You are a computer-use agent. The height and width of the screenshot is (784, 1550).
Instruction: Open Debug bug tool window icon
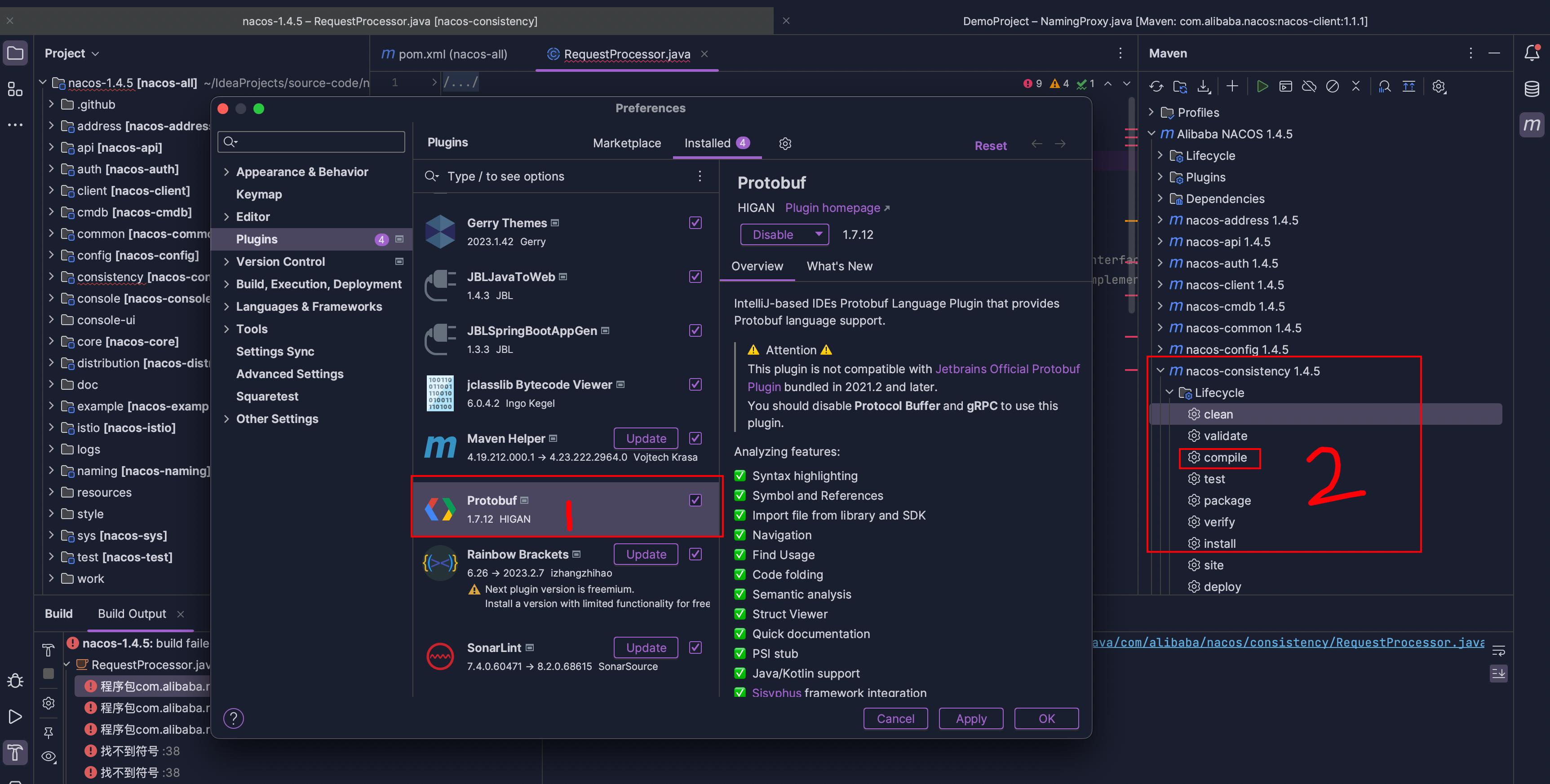click(15, 681)
